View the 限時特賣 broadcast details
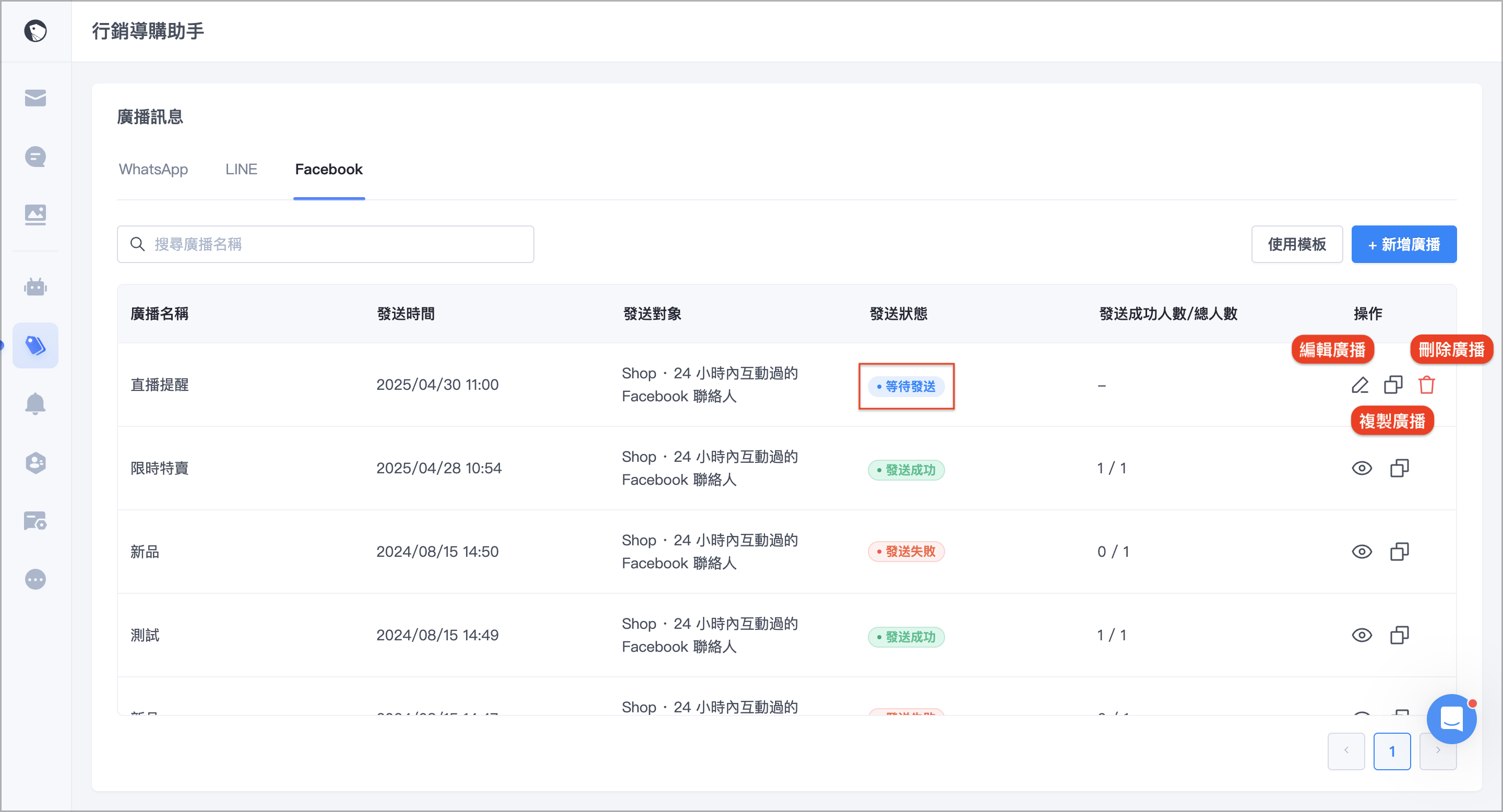The width and height of the screenshot is (1503, 812). pos(1362,469)
